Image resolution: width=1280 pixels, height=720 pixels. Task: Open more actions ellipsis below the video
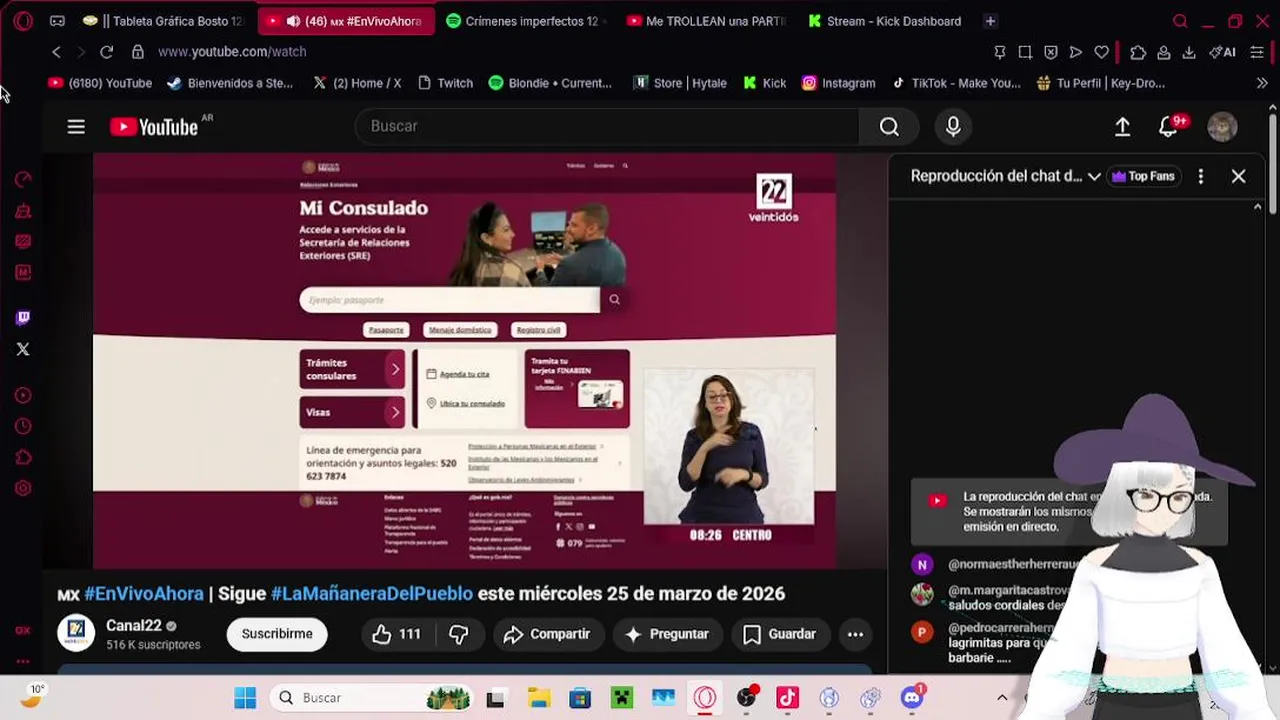[x=855, y=634]
